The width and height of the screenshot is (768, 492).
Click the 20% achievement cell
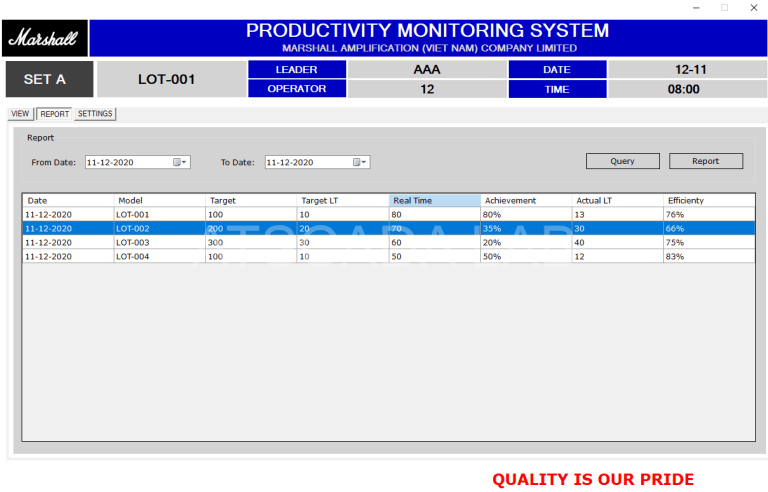[527, 243]
